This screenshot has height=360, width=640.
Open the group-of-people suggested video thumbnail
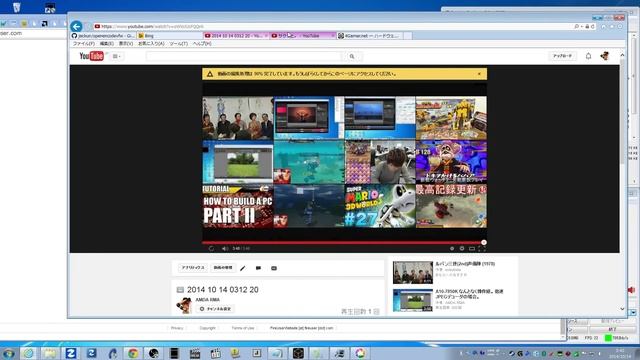238,118
